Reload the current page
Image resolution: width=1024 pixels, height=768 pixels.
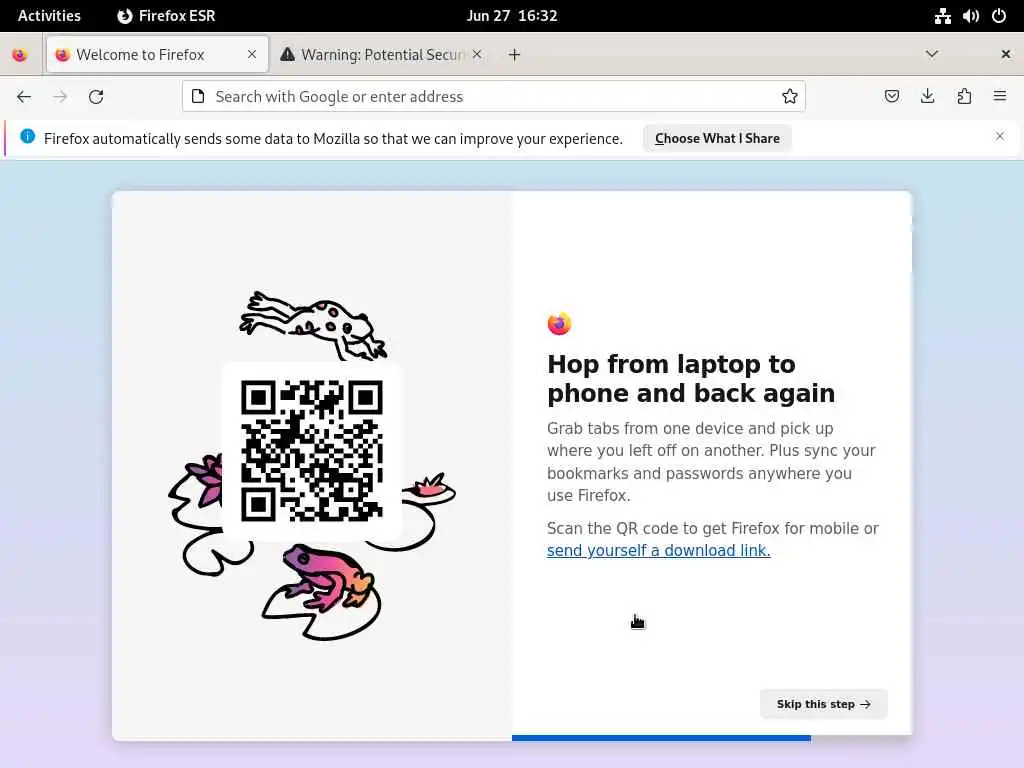[96, 97]
